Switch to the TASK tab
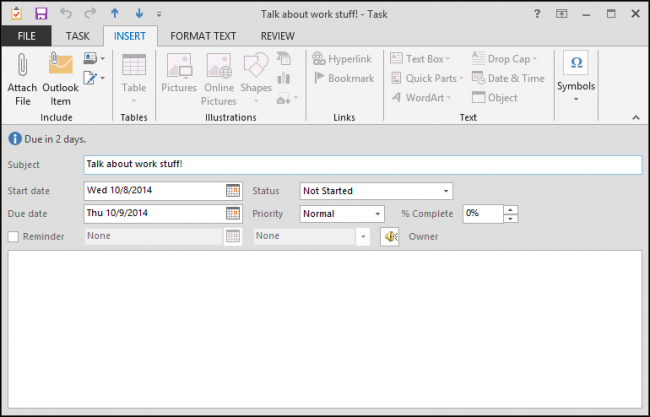The height and width of the screenshot is (417, 650). point(78,36)
